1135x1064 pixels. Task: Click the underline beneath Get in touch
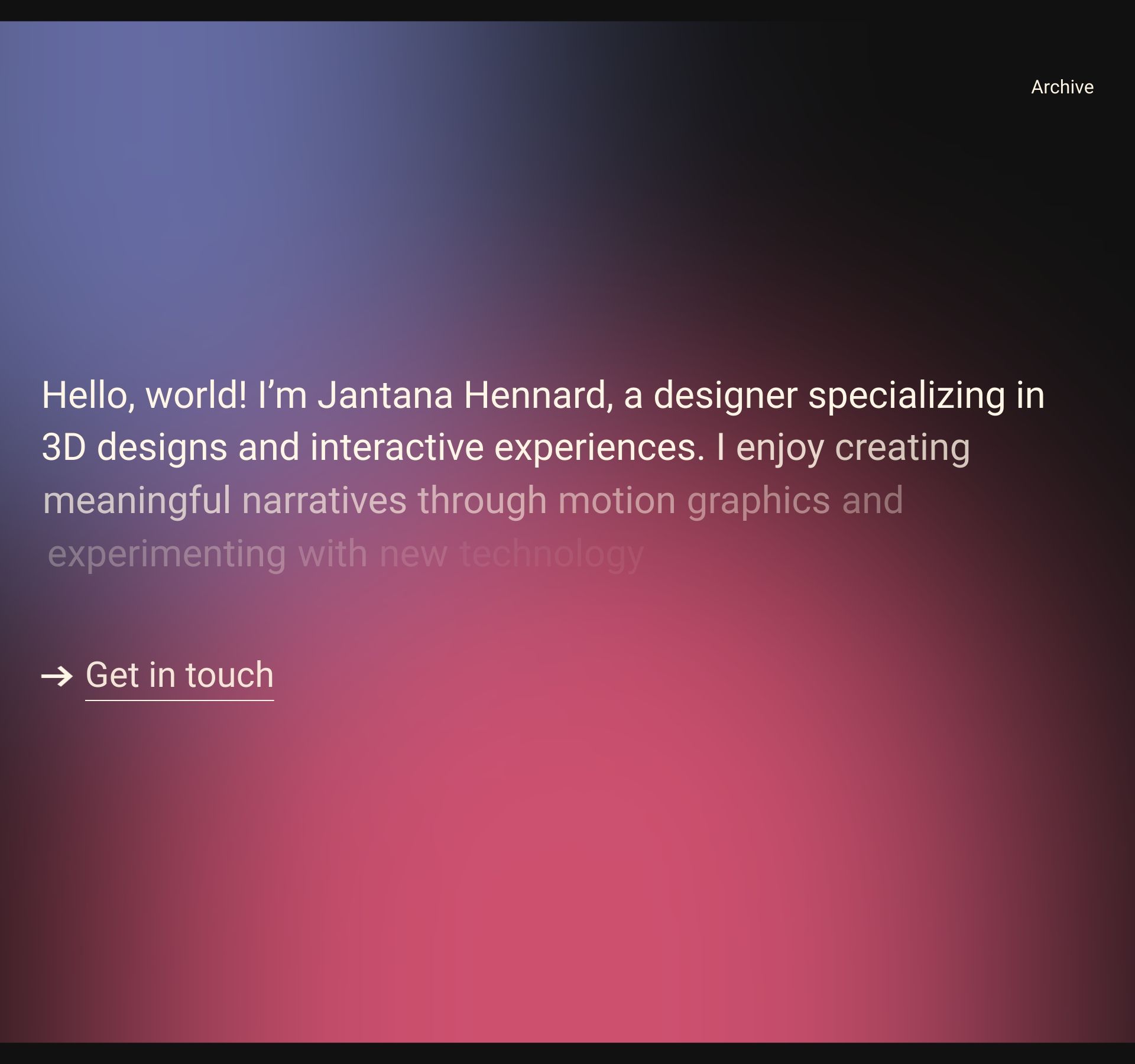tap(179, 700)
